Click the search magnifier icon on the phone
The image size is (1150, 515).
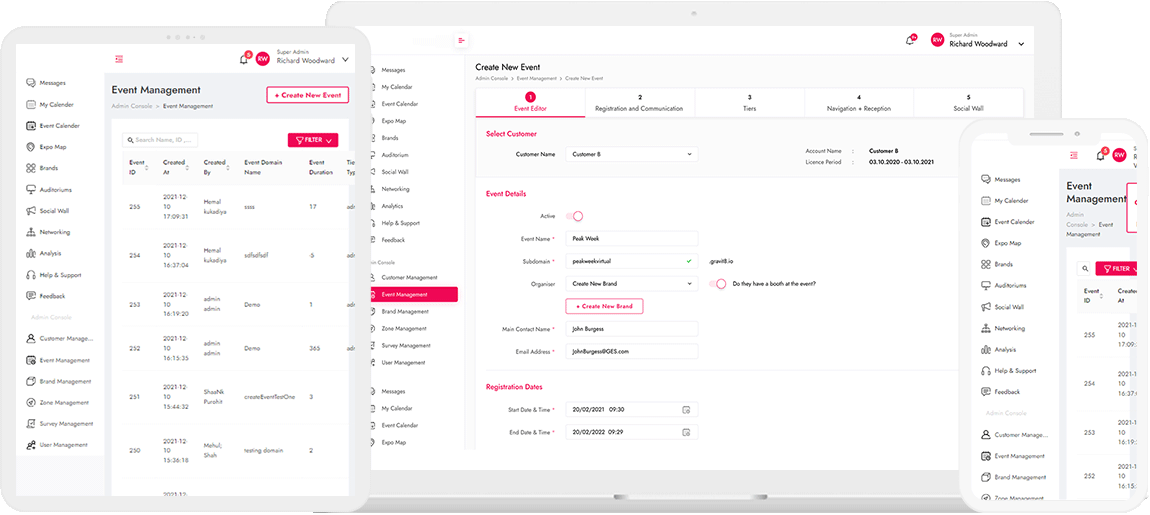click(x=1085, y=269)
